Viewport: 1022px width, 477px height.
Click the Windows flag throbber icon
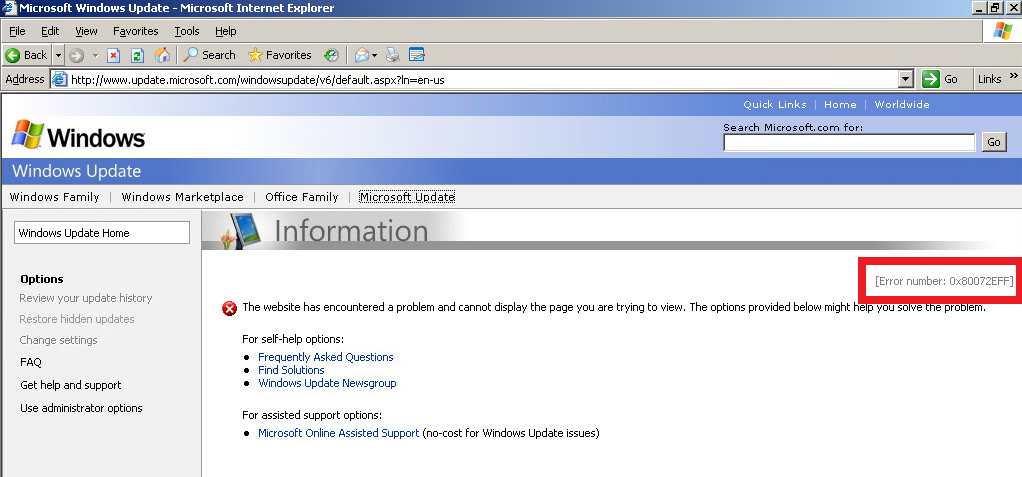[x=1002, y=31]
